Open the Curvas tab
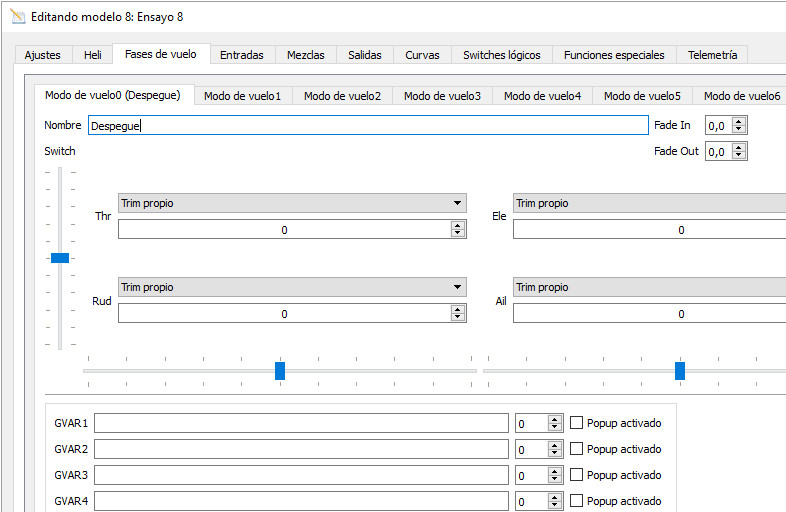786x512 pixels. (422, 55)
